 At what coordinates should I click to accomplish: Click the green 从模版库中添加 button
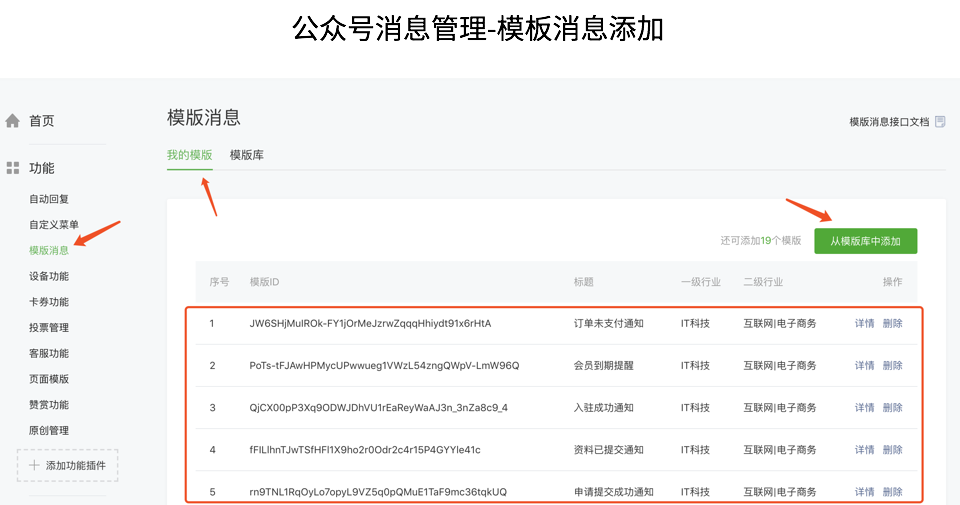point(866,241)
